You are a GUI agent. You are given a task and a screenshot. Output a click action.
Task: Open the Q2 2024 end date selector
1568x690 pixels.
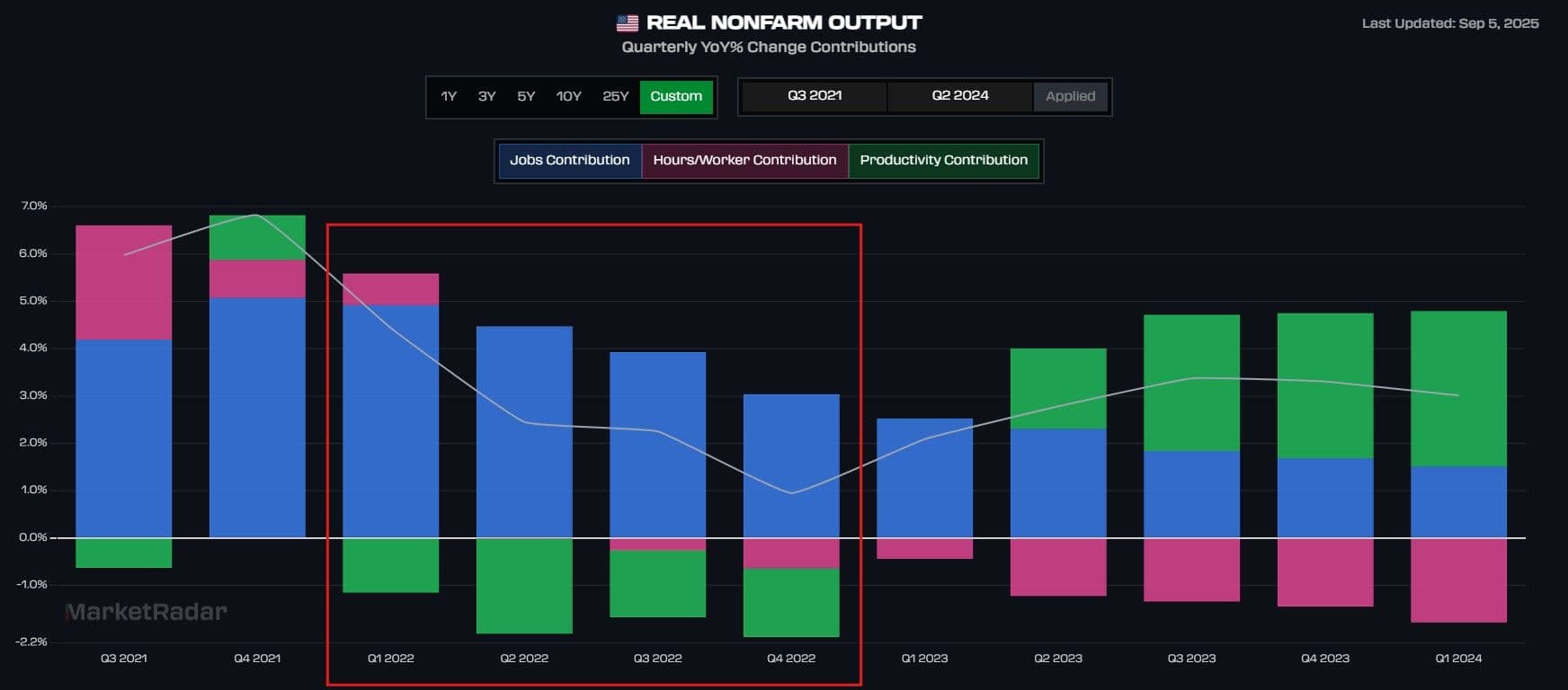(x=959, y=96)
